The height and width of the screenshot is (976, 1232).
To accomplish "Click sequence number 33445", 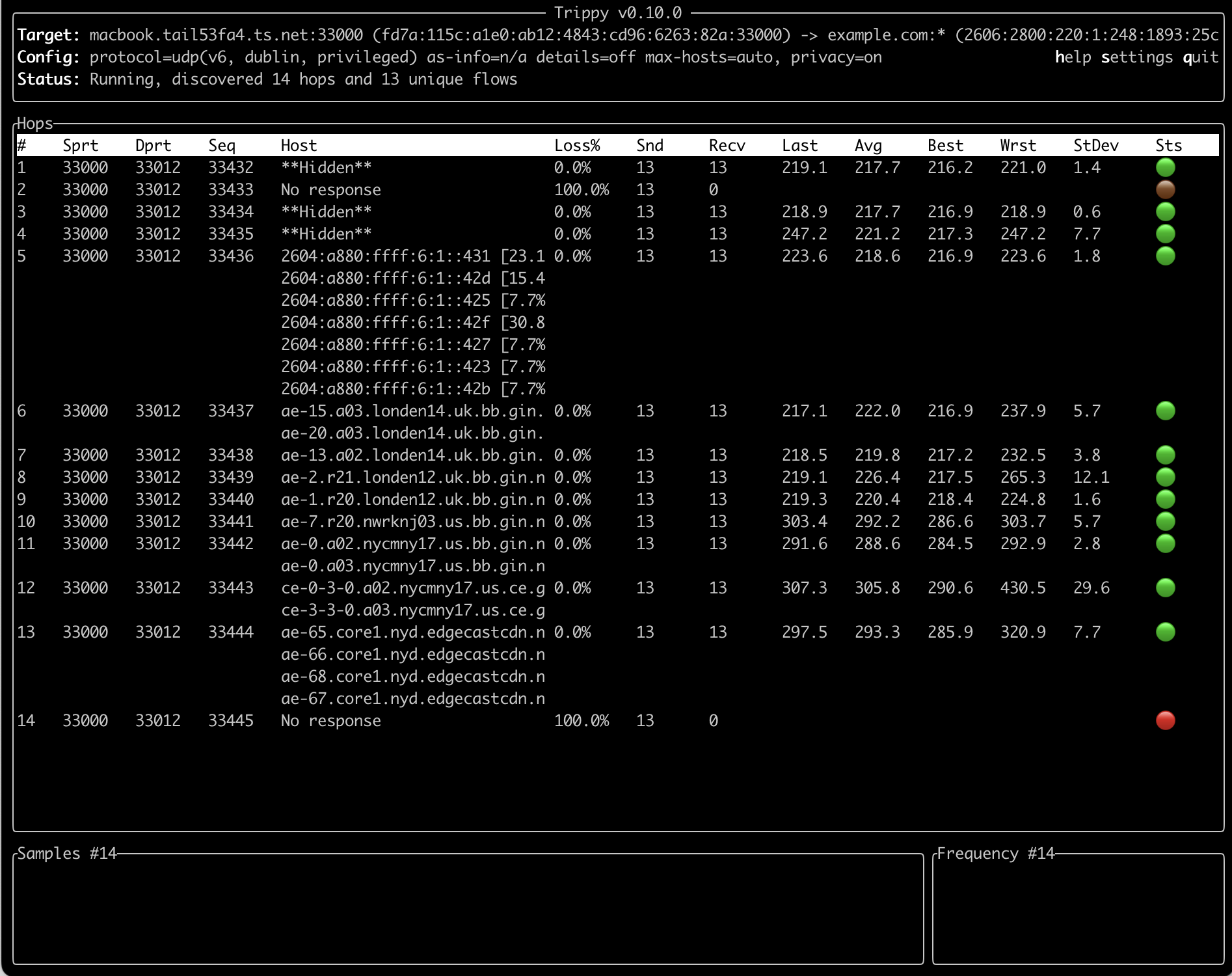I will [x=231, y=720].
